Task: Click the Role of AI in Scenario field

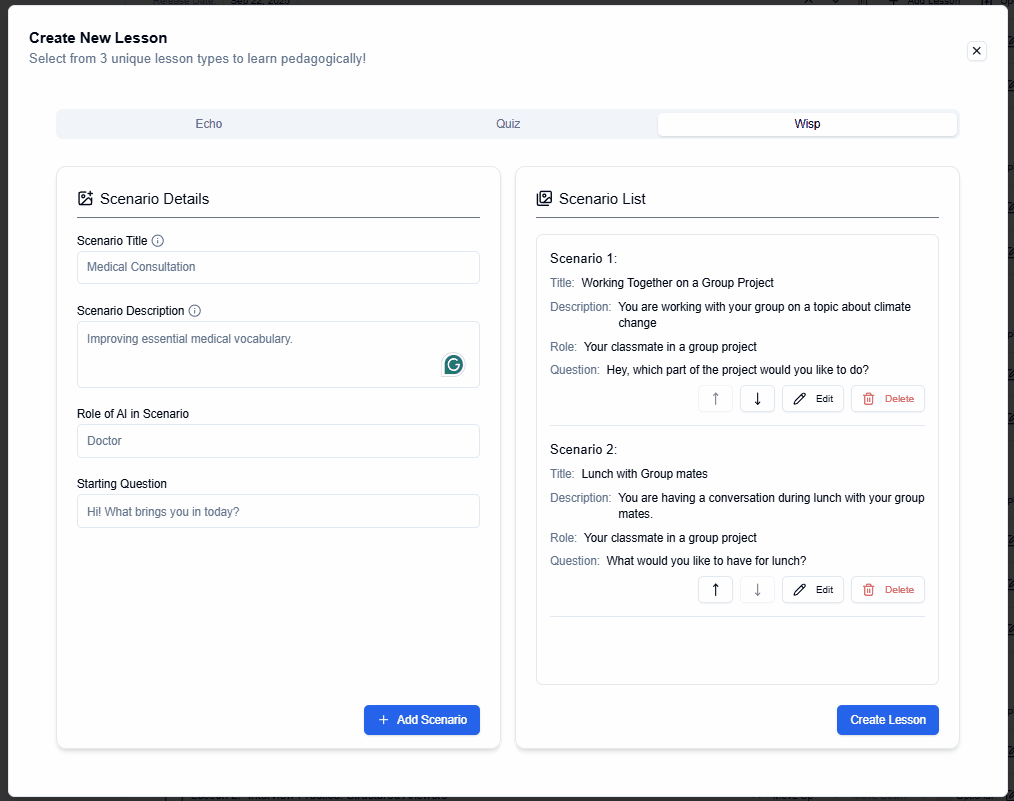Action: click(x=278, y=441)
